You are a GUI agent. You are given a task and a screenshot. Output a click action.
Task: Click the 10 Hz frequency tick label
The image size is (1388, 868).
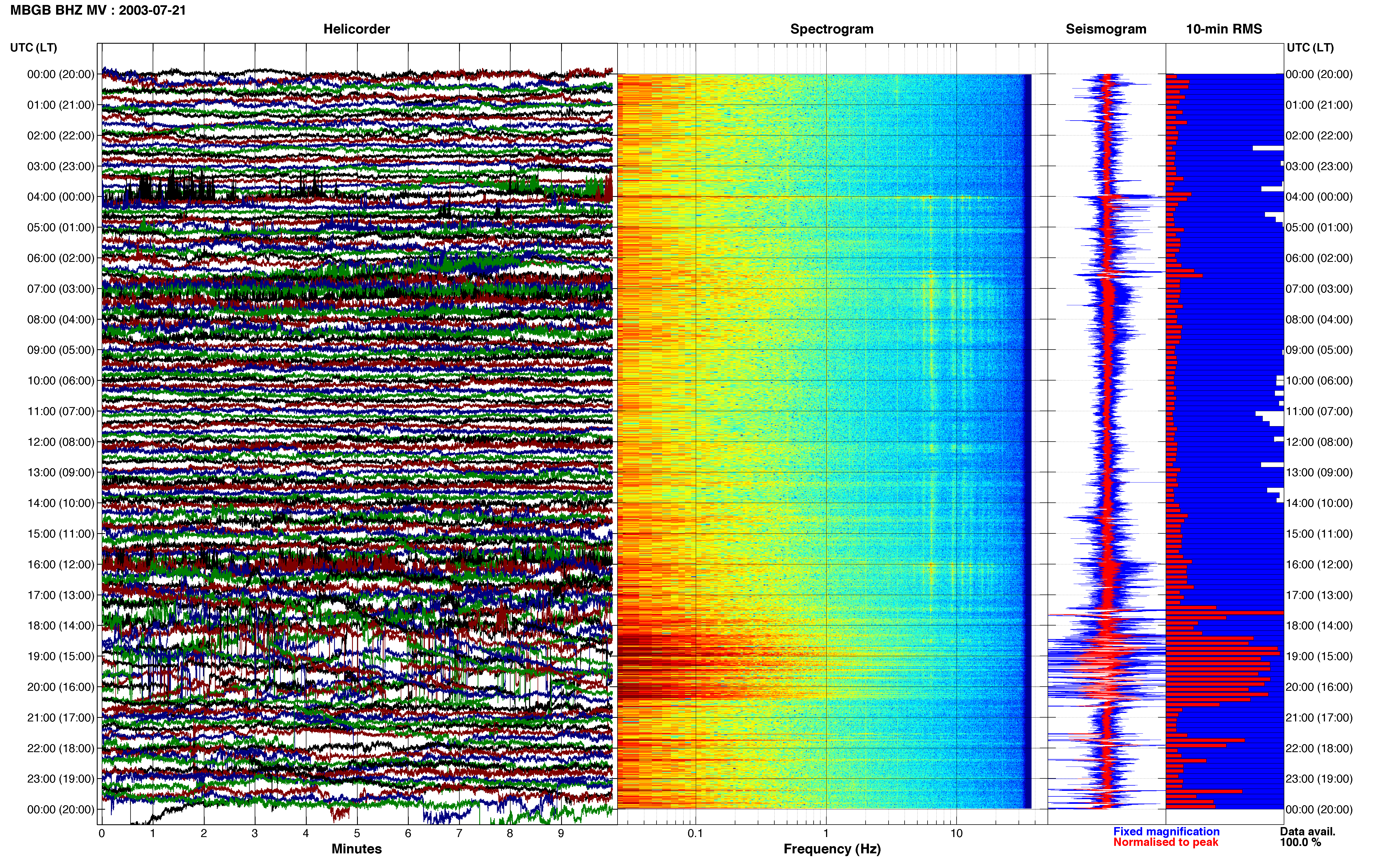(956, 833)
